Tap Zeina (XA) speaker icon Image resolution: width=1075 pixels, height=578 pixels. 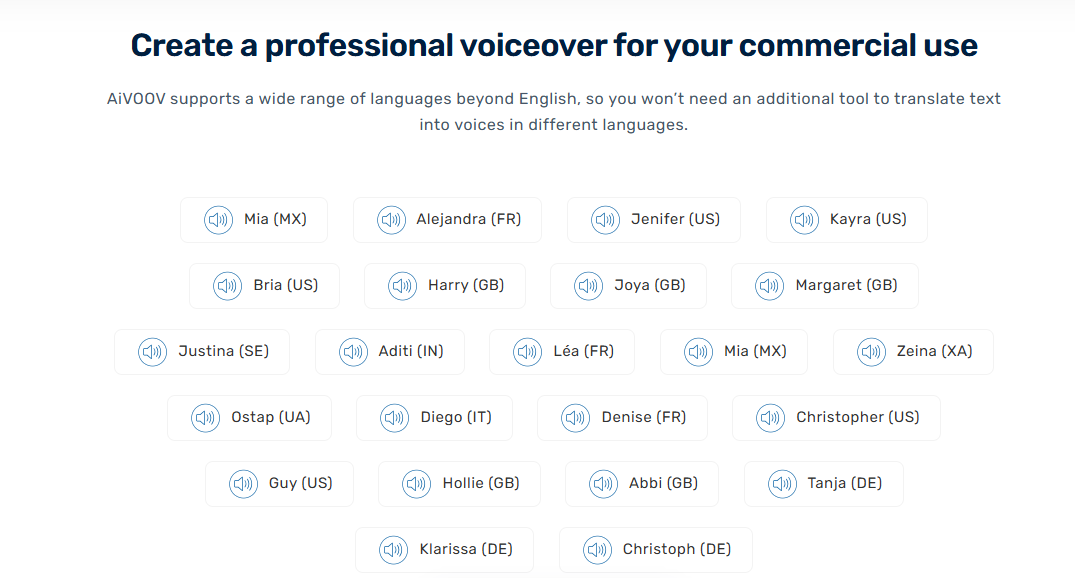(x=871, y=352)
